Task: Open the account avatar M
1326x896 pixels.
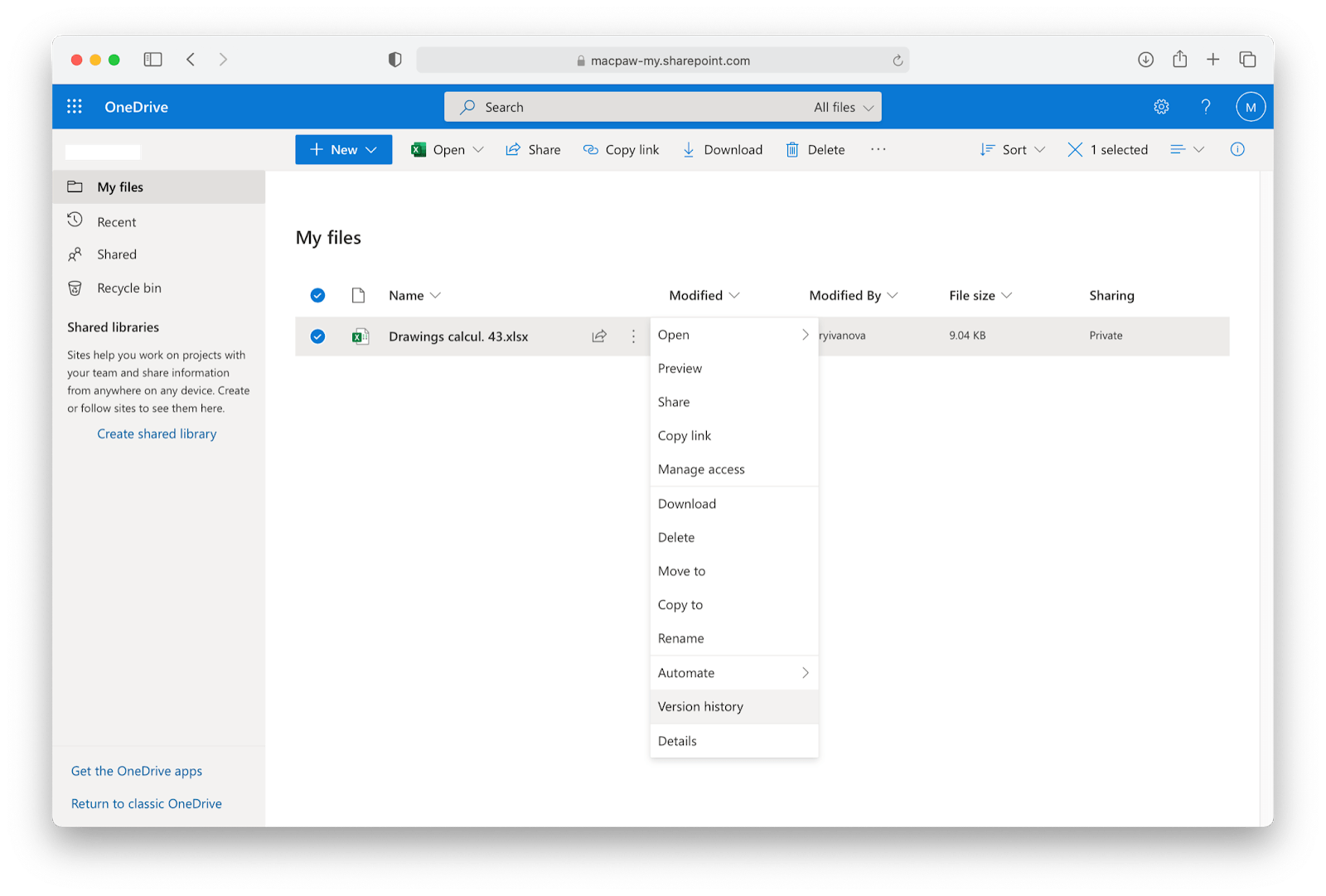Action: click(1251, 107)
